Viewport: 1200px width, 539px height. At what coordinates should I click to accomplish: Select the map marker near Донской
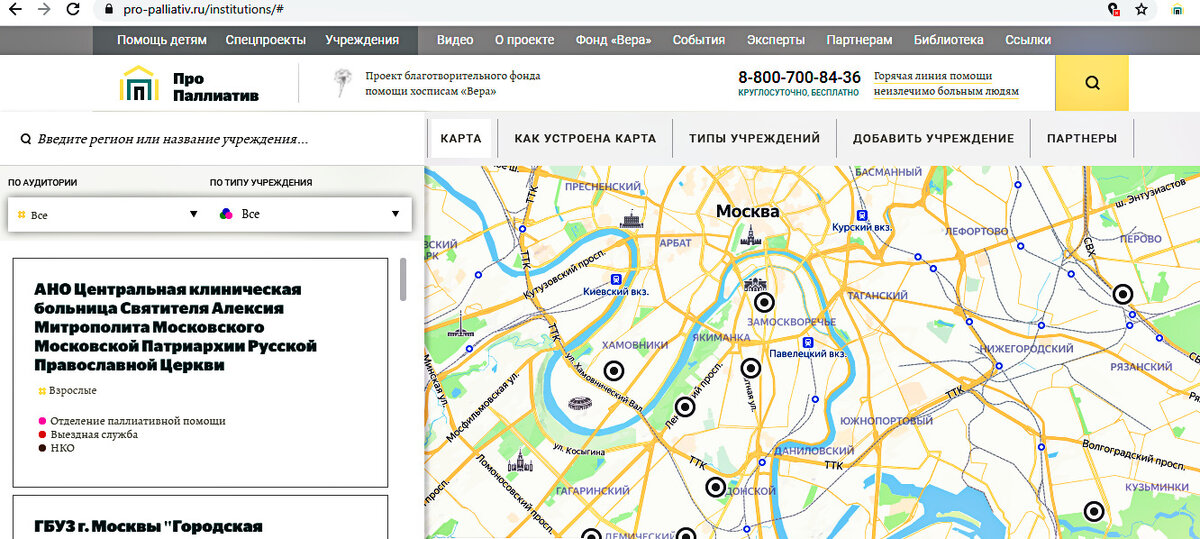click(x=715, y=487)
